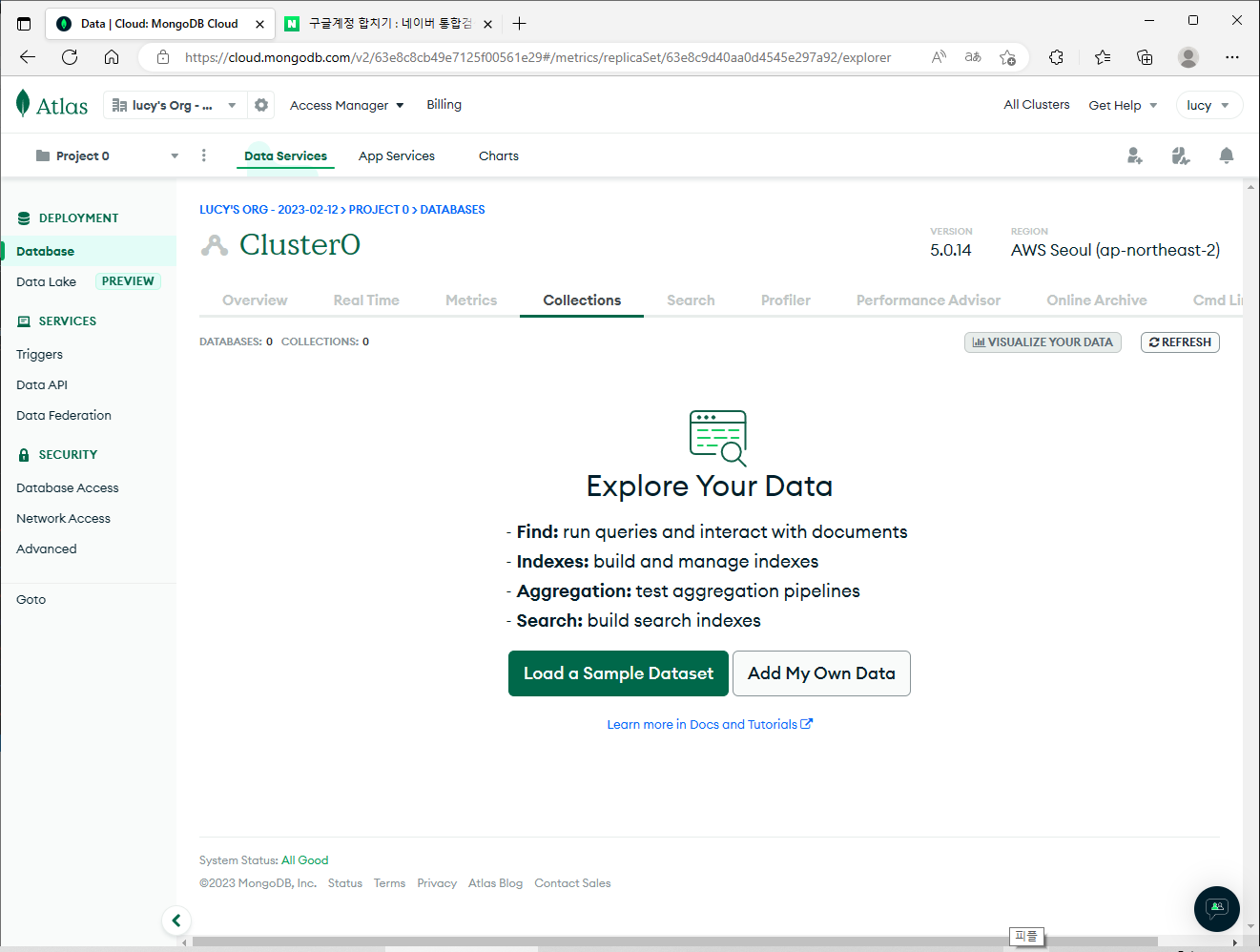
Task: Open the project activity feed icon
Action: (1181, 155)
